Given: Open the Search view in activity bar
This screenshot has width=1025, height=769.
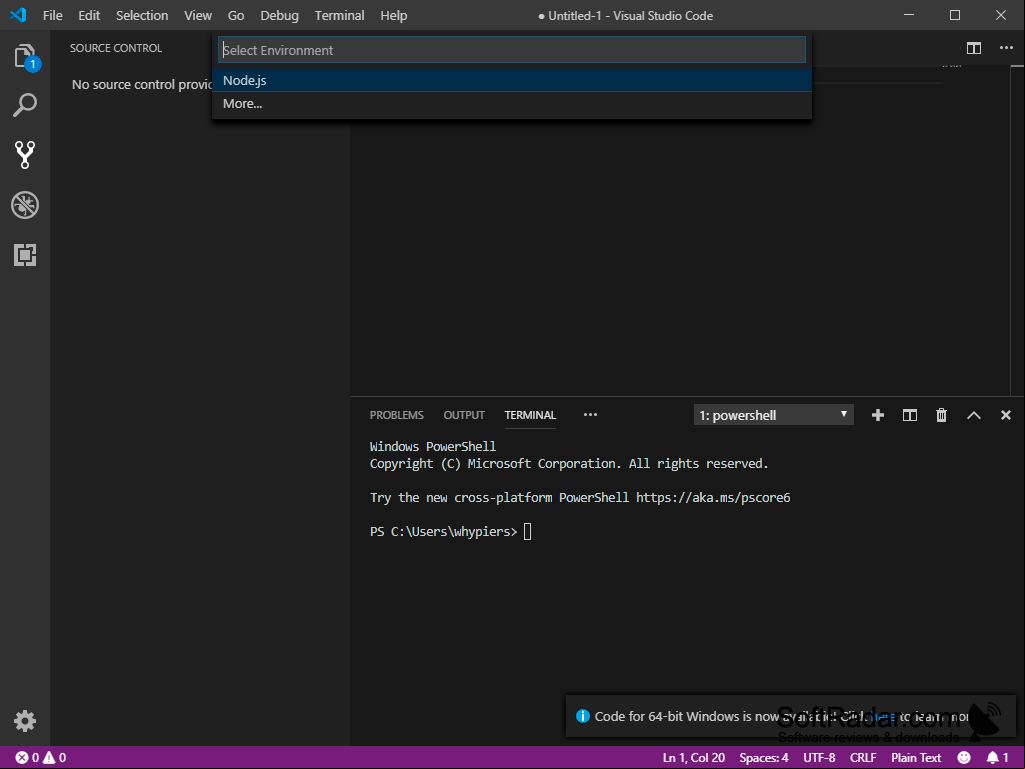Looking at the screenshot, I should coord(25,105).
